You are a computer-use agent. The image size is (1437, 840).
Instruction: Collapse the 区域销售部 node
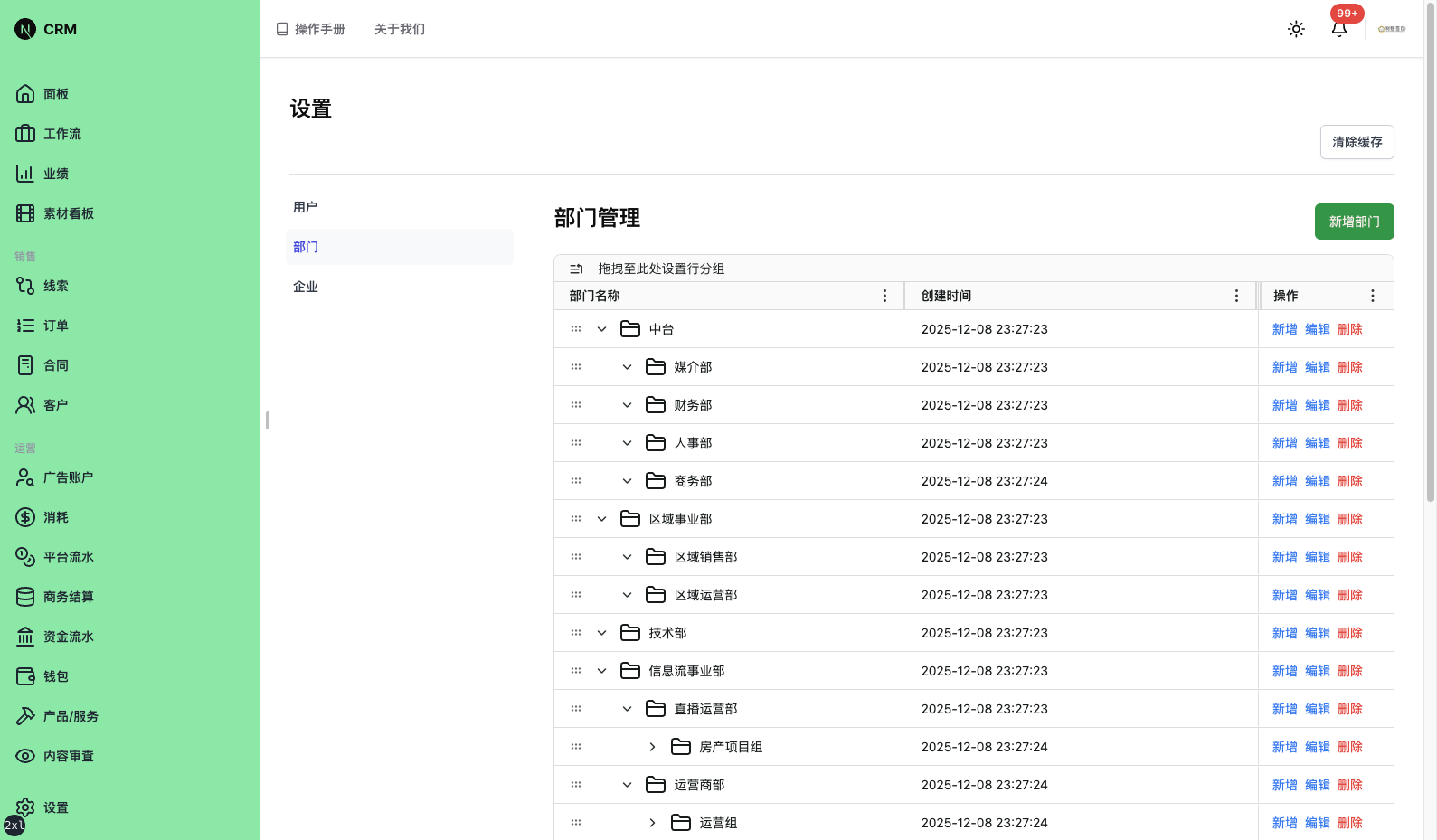(627, 557)
